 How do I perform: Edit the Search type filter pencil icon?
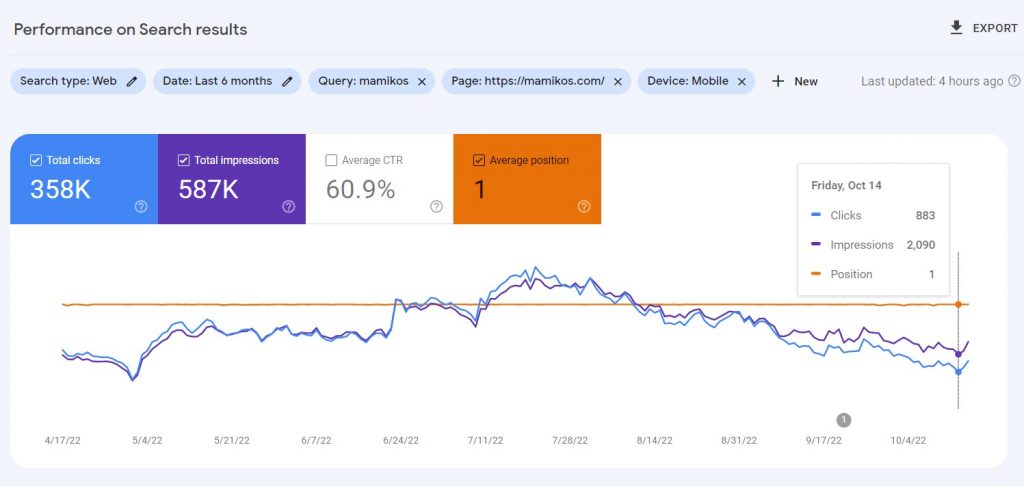click(x=132, y=82)
